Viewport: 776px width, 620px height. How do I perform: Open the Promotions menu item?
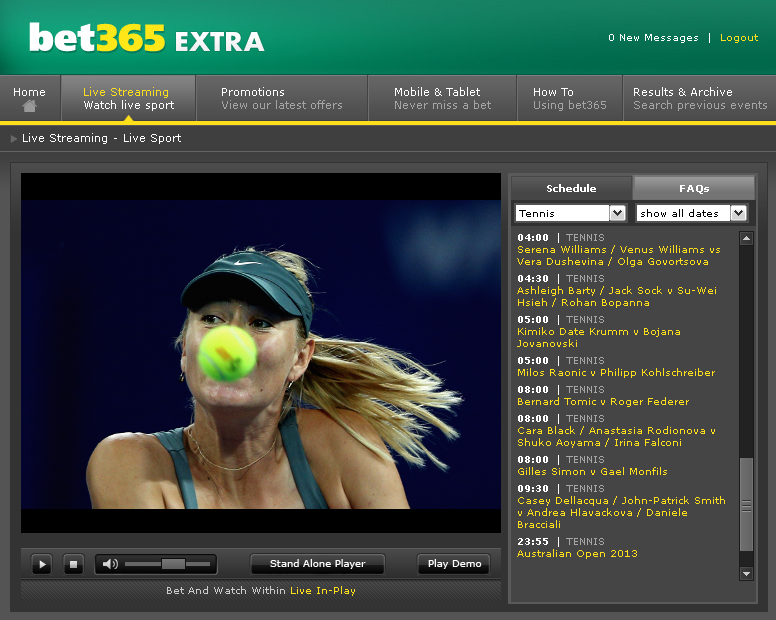pyautogui.click(x=282, y=98)
